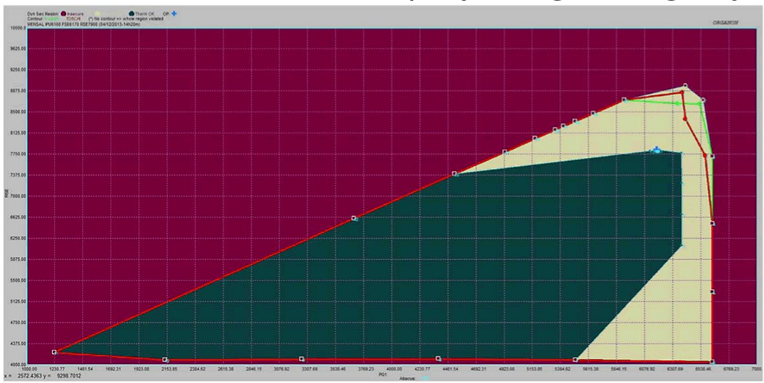Click the 4375.00 y-axis label
The height and width of the screenshot is (383, 764).
click(x=18, y=344)
